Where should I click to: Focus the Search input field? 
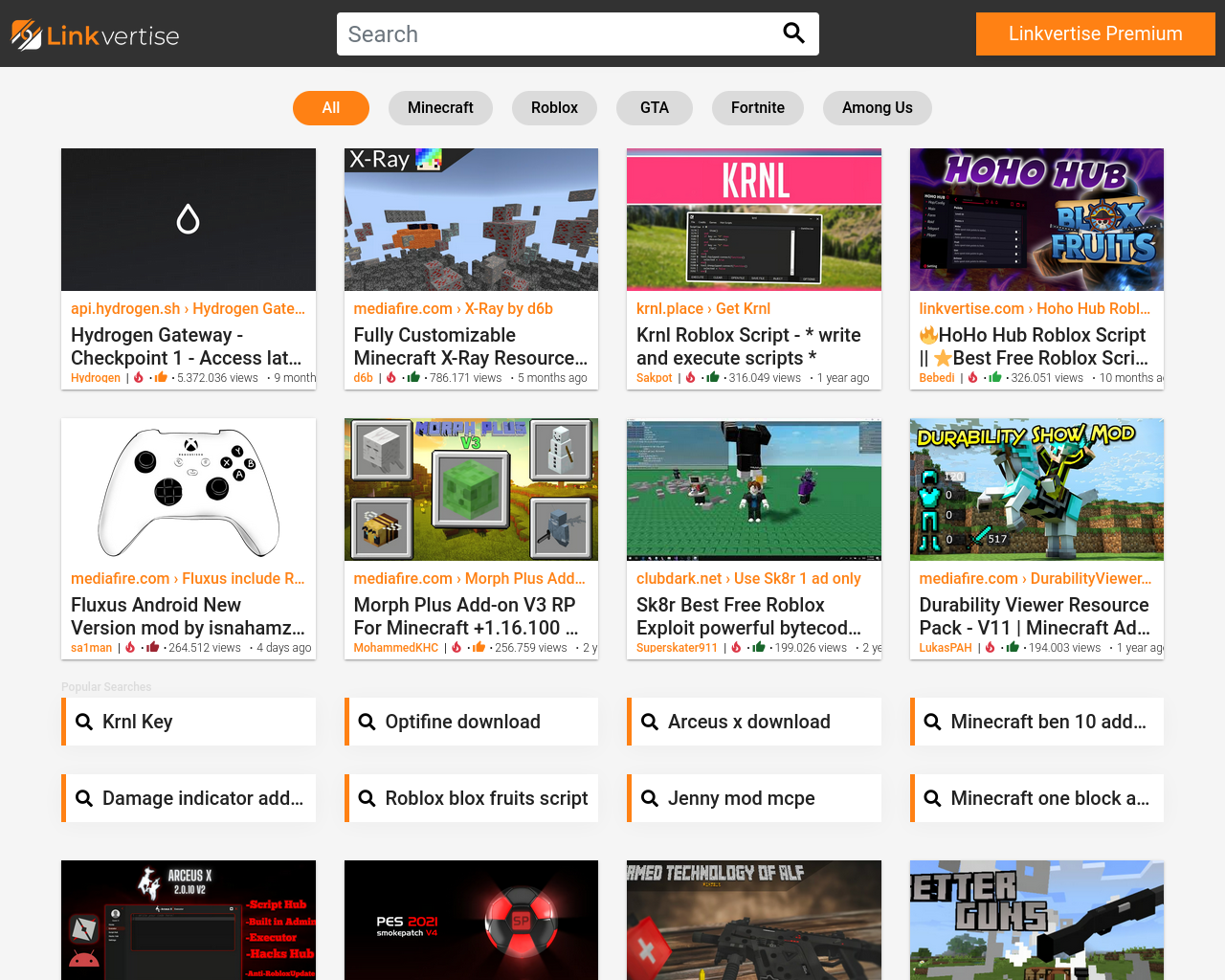(x=559, y=34)
